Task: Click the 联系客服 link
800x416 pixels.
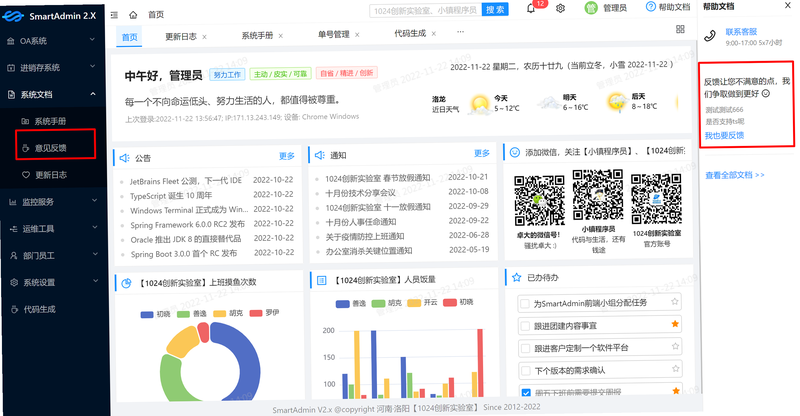Action: click(741, 32)
